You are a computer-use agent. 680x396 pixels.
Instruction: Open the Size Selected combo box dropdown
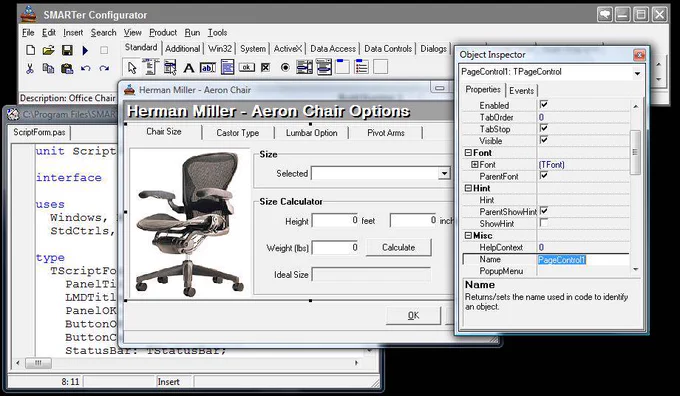444,173
